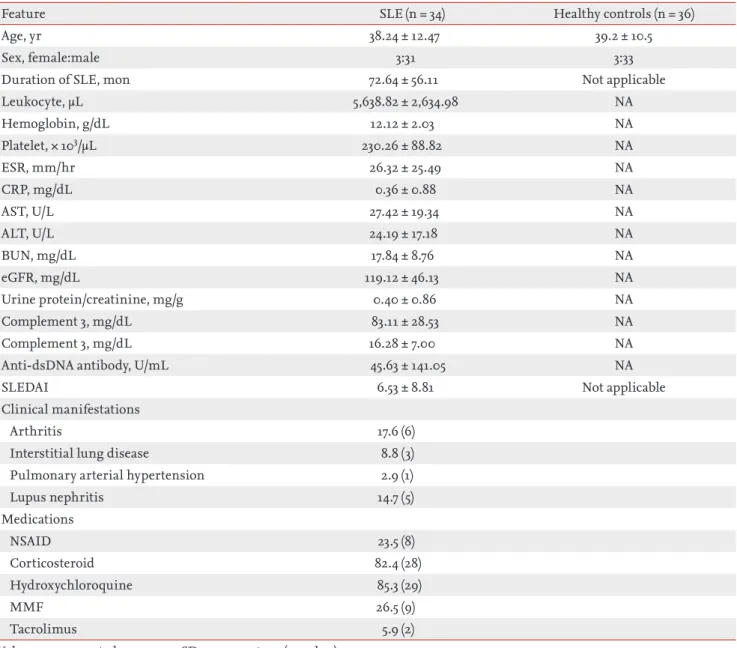This screenshot has width=737, height=648.
Task: Click the 'Urine protein/creatinine, mg/g' label
Action: tap(92, 300)
